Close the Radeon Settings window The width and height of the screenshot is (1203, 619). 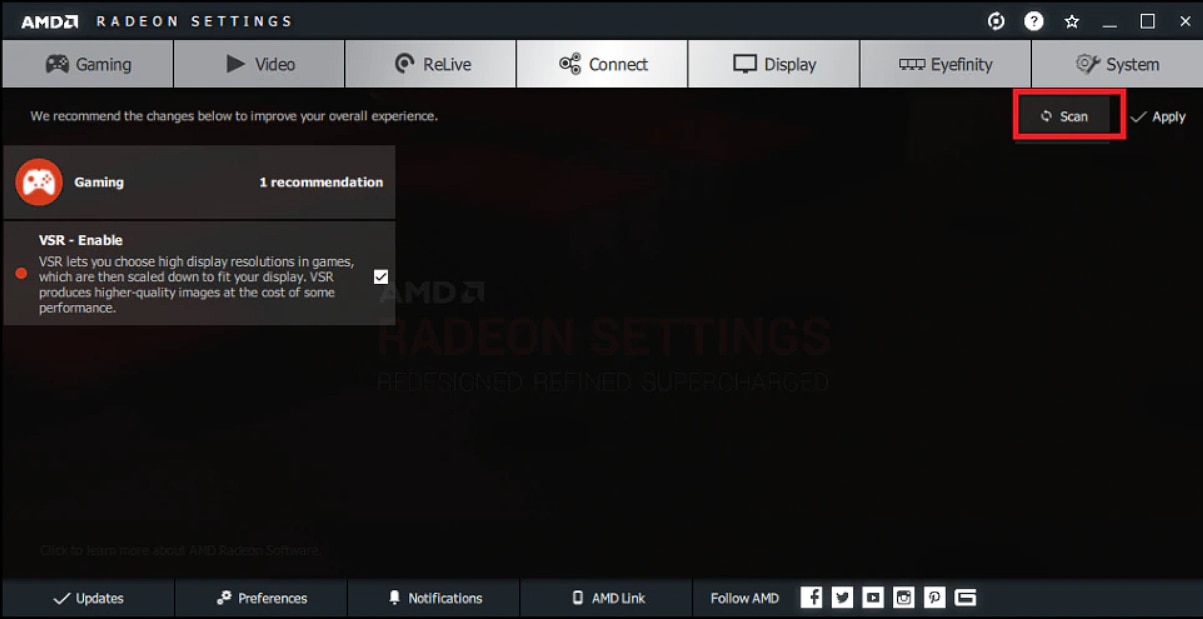point(1186,21)
